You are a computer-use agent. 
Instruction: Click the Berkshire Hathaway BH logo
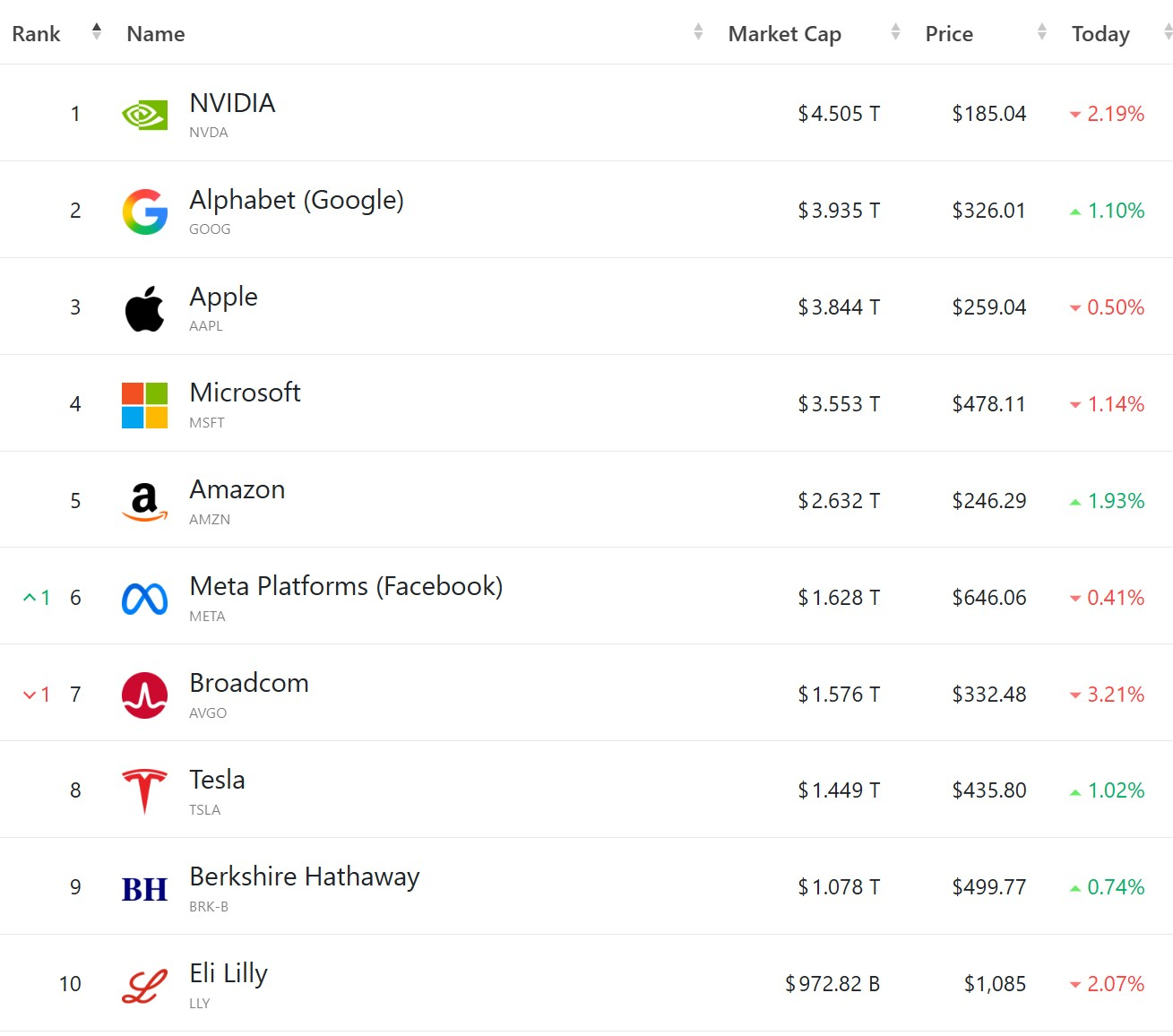point(144,889)
